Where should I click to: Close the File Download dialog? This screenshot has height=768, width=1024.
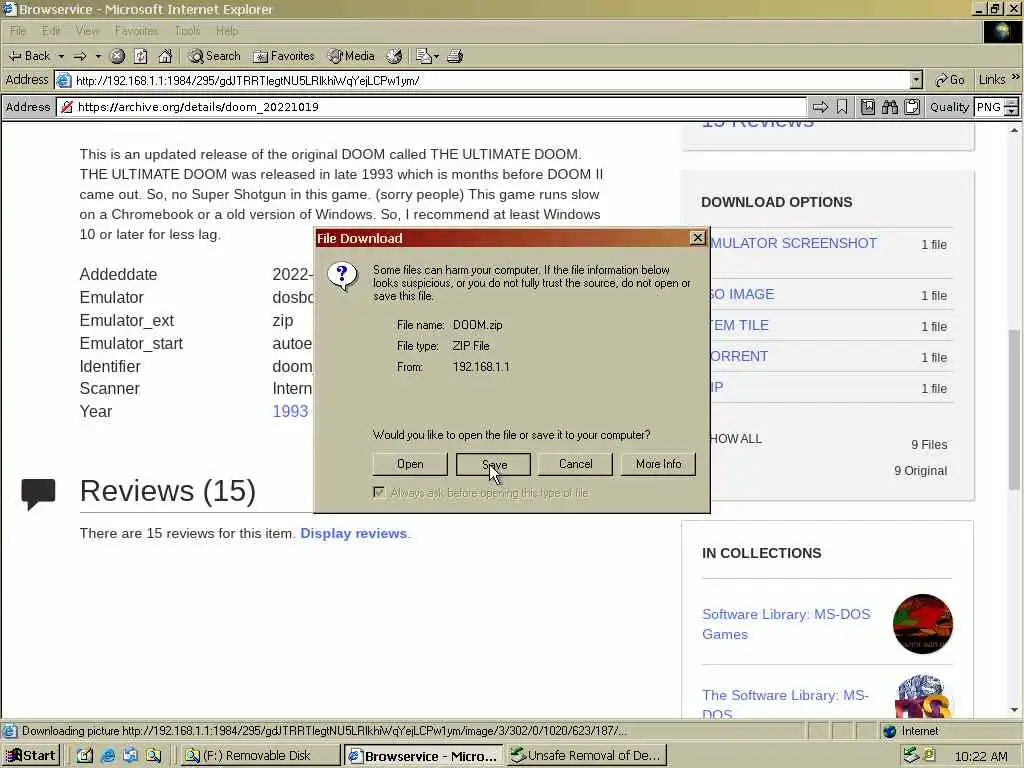(697, 238)
